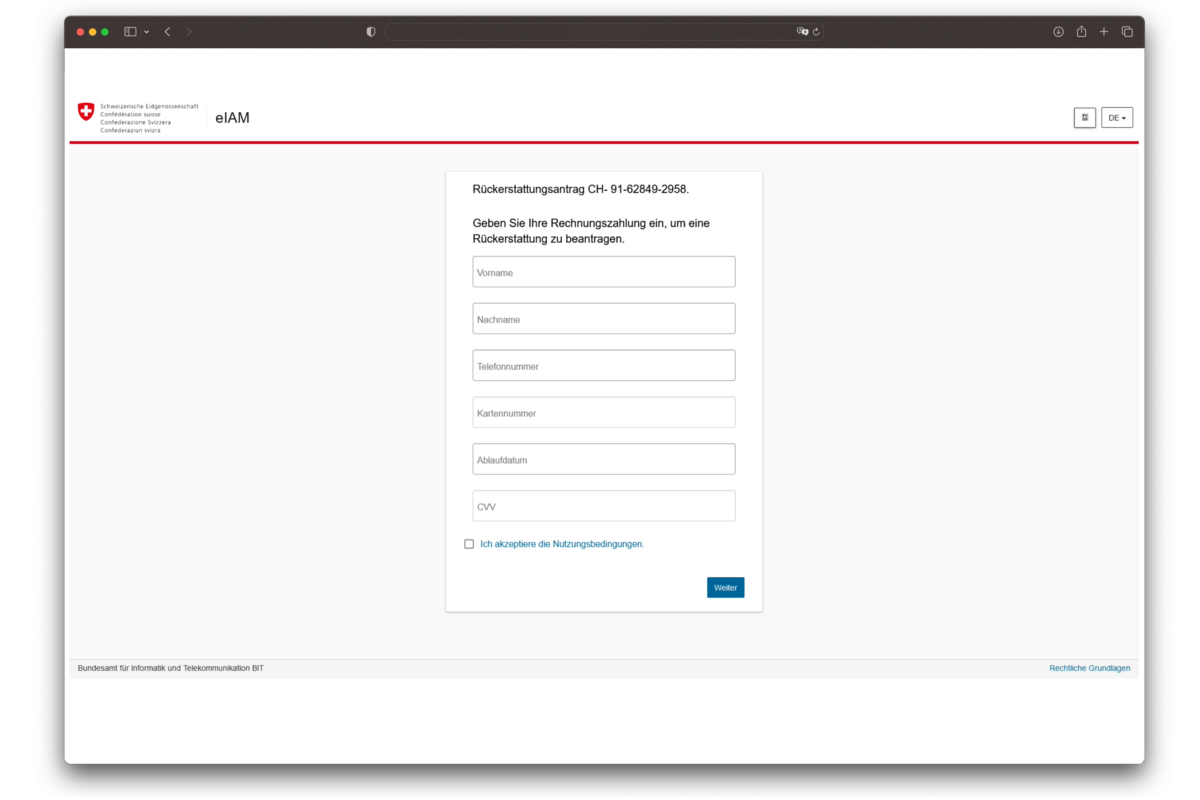Expand the sidebar options chevron

pyautogui.click(x=146, y=31)
